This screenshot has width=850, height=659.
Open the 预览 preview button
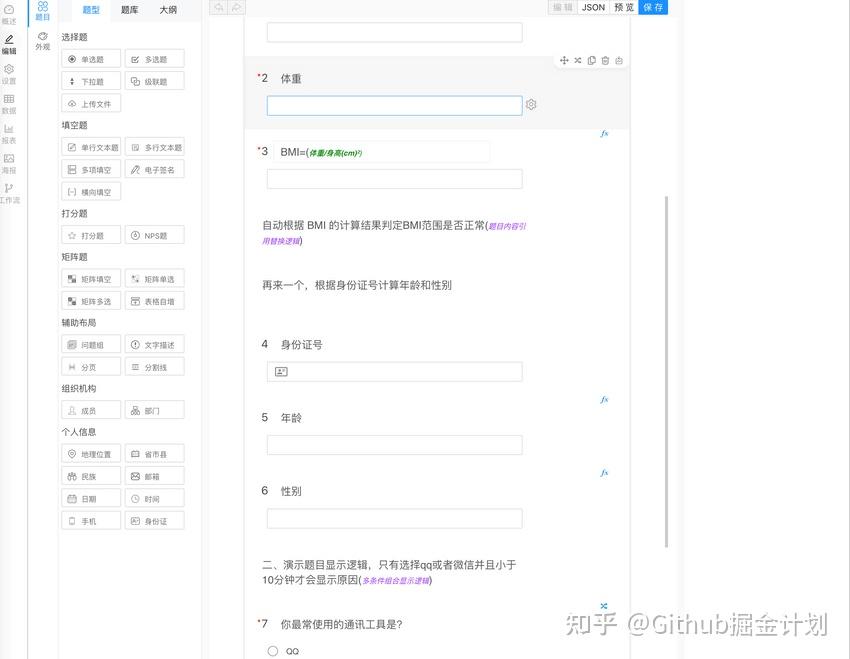(x=623, y=7)
